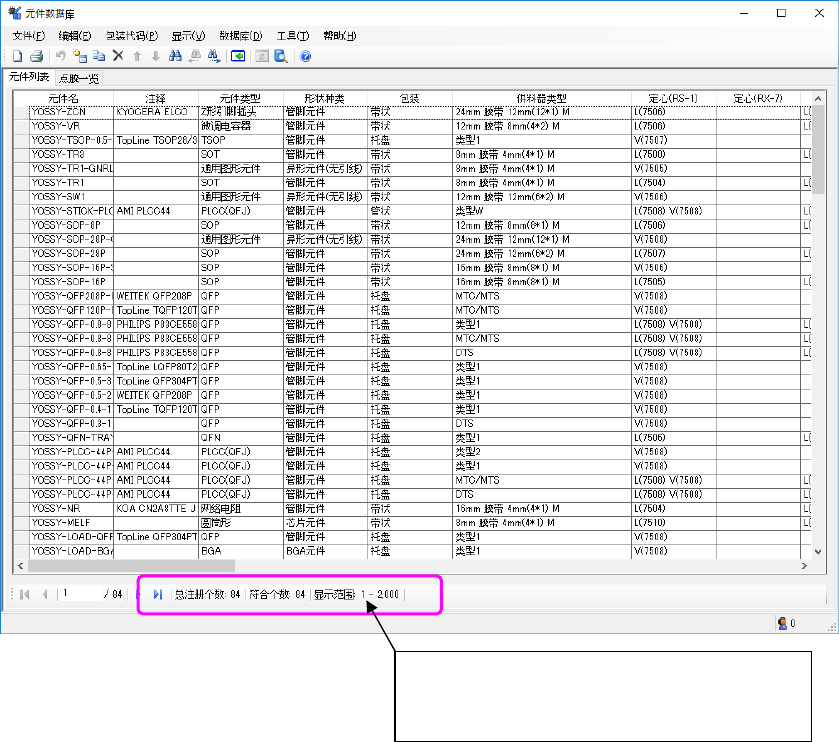839x742 pixels.
Task: Open the 文件(F) menu
Action: click(x=29, y=36)
